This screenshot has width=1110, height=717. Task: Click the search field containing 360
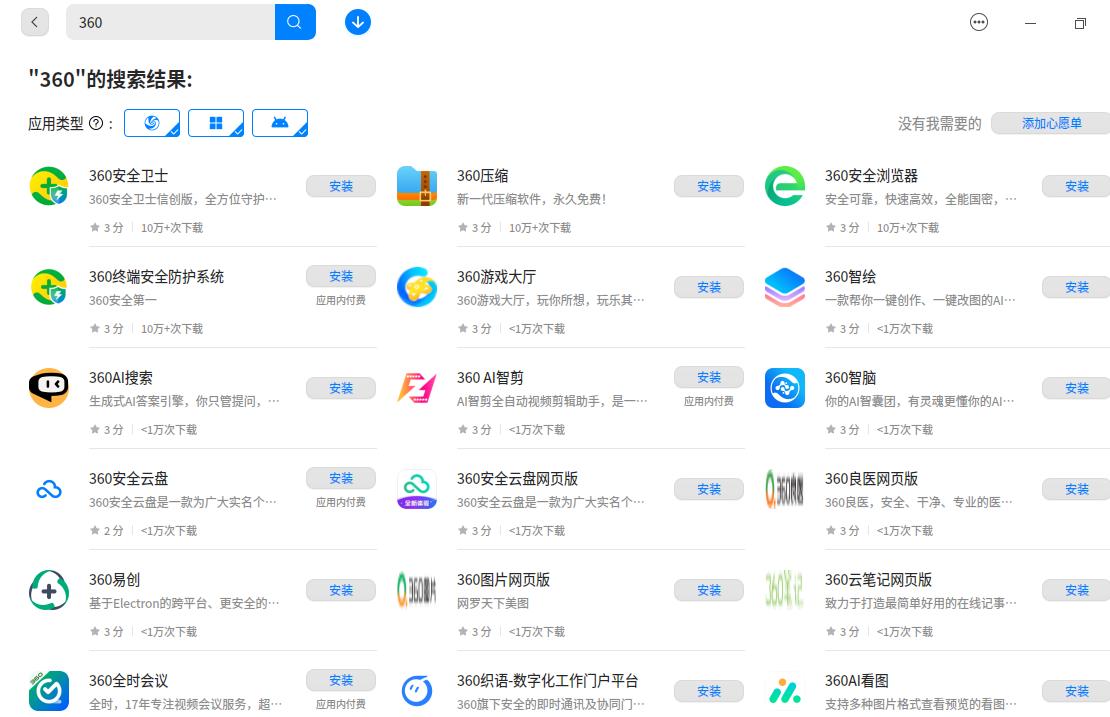tap(171, 22)
